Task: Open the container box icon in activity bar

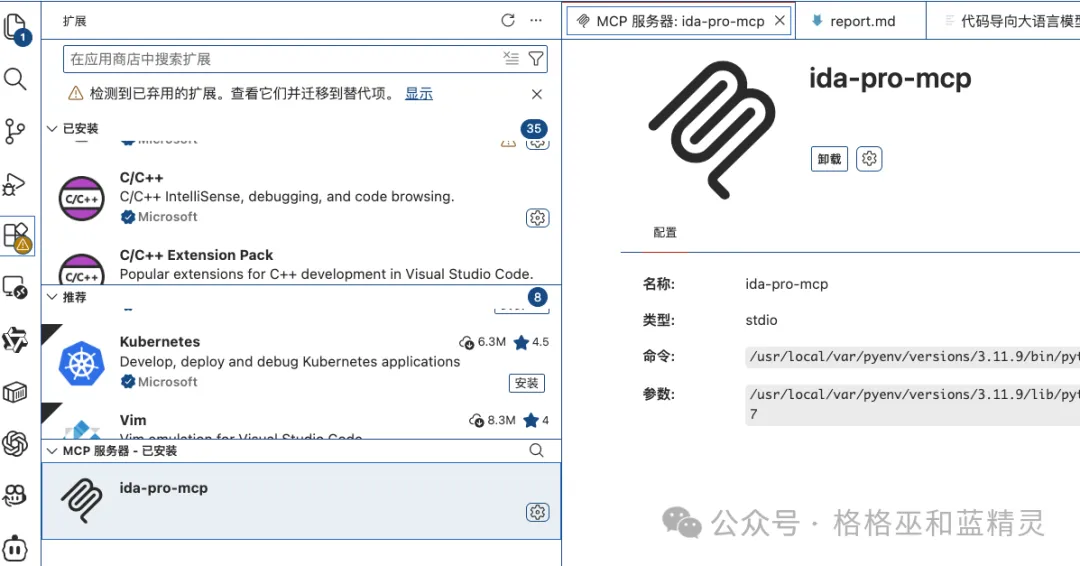Action: [15, 392]
